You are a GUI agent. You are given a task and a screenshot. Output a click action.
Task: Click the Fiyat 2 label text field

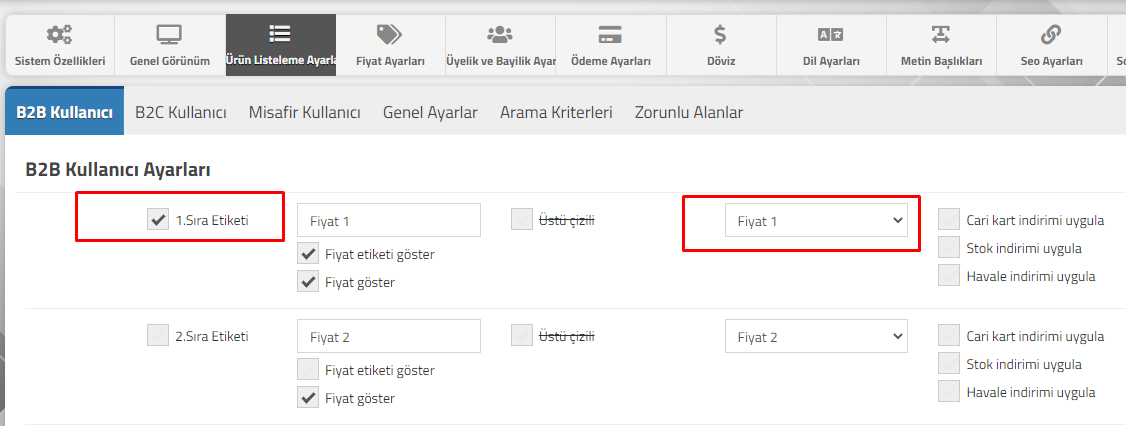388,336
